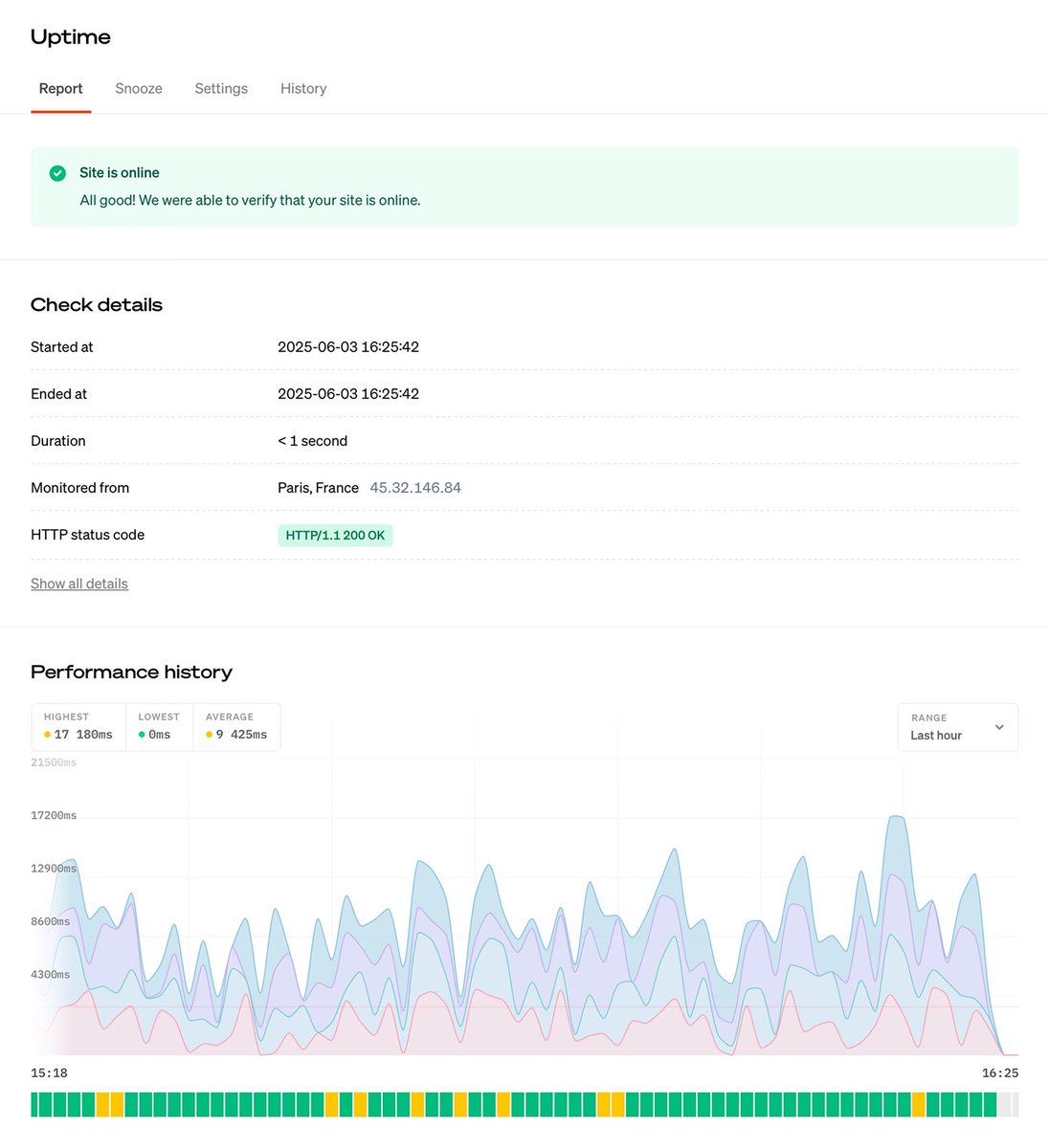Click the Highest 17 180ms stat
Image resolution: width=1049 pixels, height=1148 pixels.
78,727
